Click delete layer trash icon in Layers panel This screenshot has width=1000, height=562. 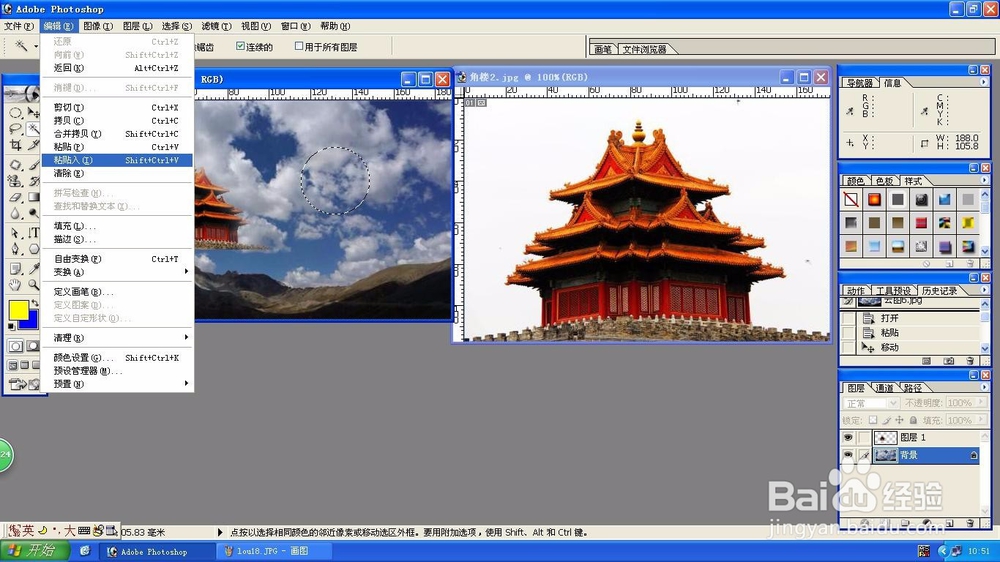[x=971, y=523]
